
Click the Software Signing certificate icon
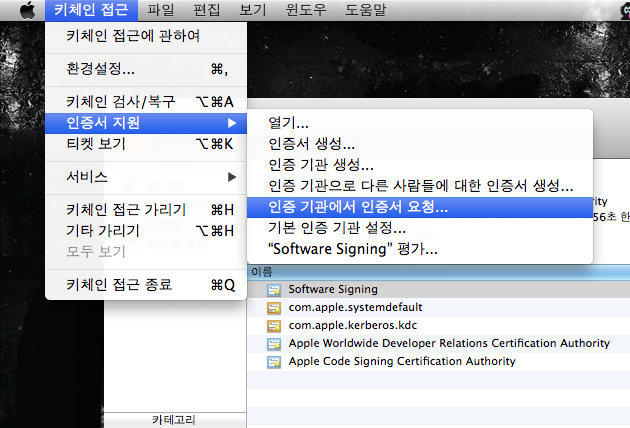coord(274,290)
